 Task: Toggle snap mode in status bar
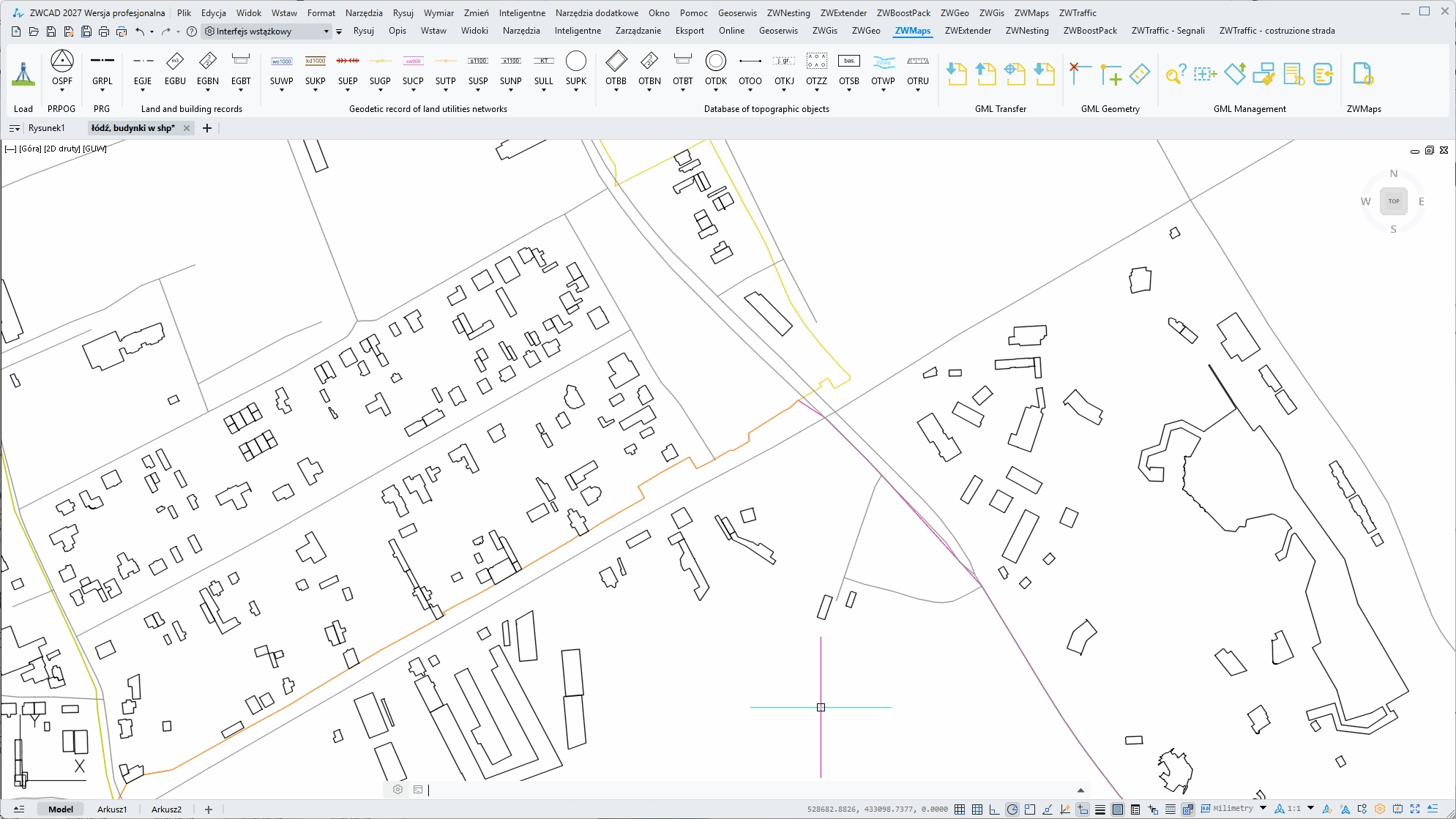point(960,809)
